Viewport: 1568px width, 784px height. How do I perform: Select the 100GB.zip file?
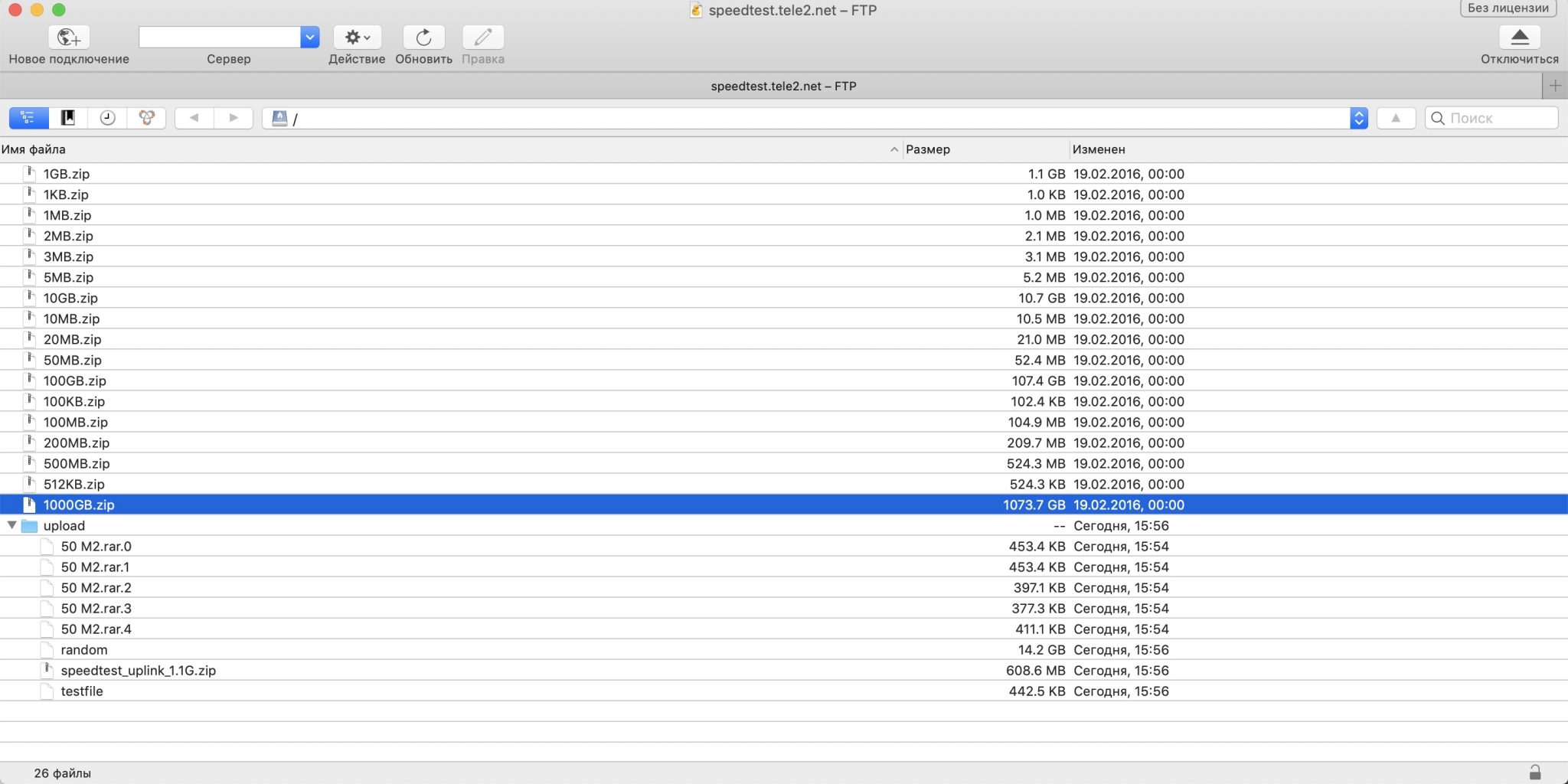tap(784, 381)
